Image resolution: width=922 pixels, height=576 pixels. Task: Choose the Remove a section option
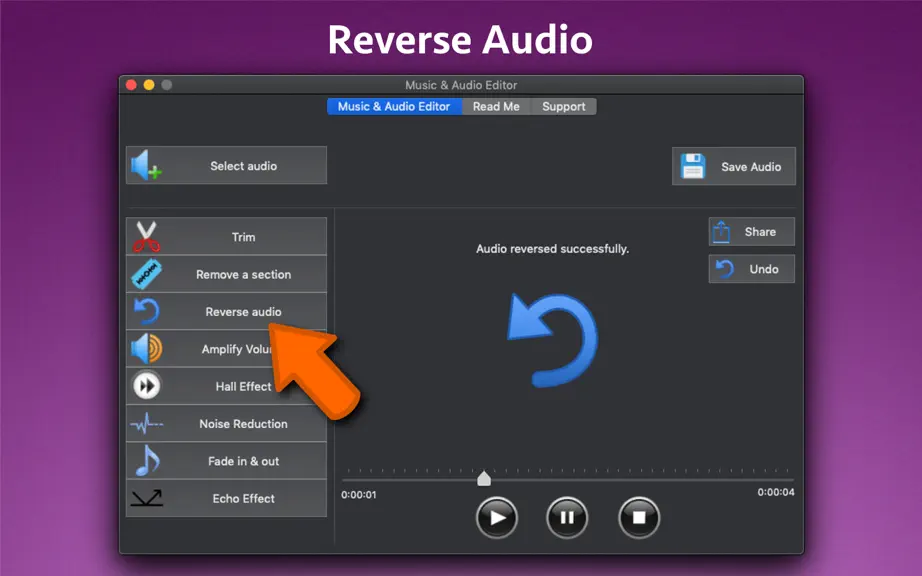pos(226,274)
